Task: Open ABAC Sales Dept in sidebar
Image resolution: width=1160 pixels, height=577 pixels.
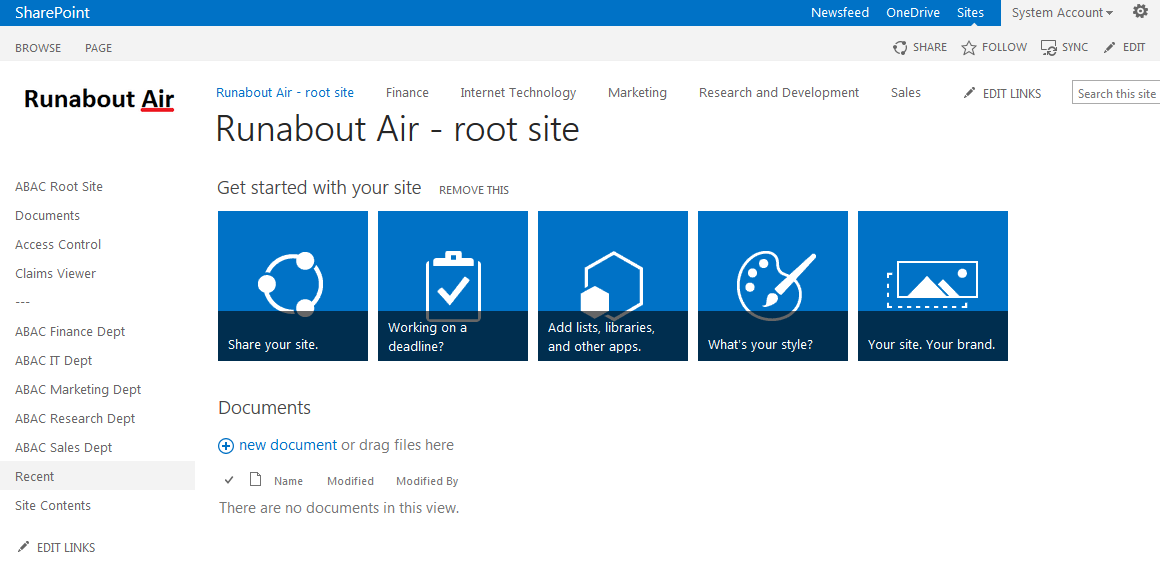Action: click(64, 448)
